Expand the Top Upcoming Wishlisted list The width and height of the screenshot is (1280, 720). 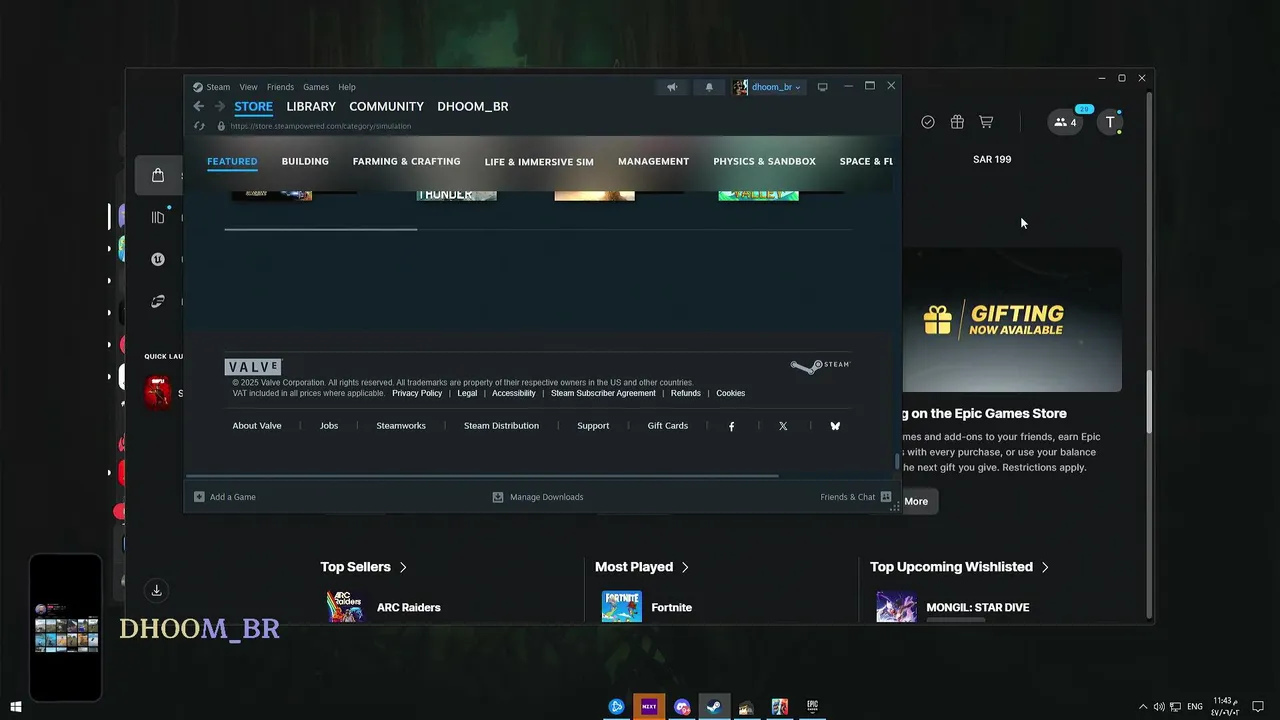point(960,567)
